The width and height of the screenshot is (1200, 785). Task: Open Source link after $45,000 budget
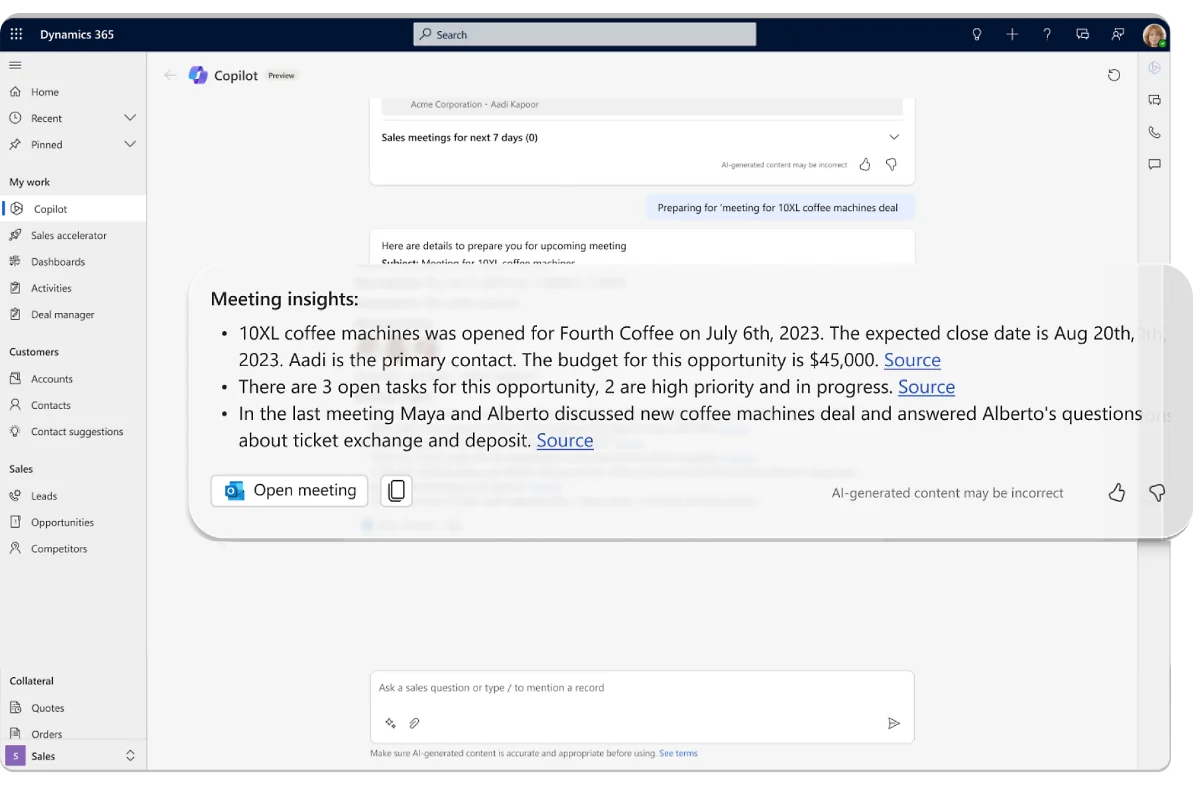pyautogui.click(x=912, y=360)
